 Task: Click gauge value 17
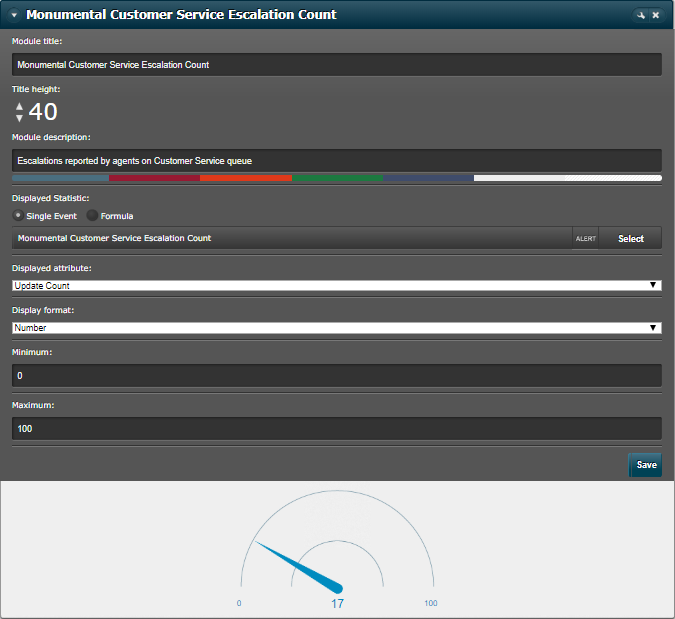(x=338, y=604)
